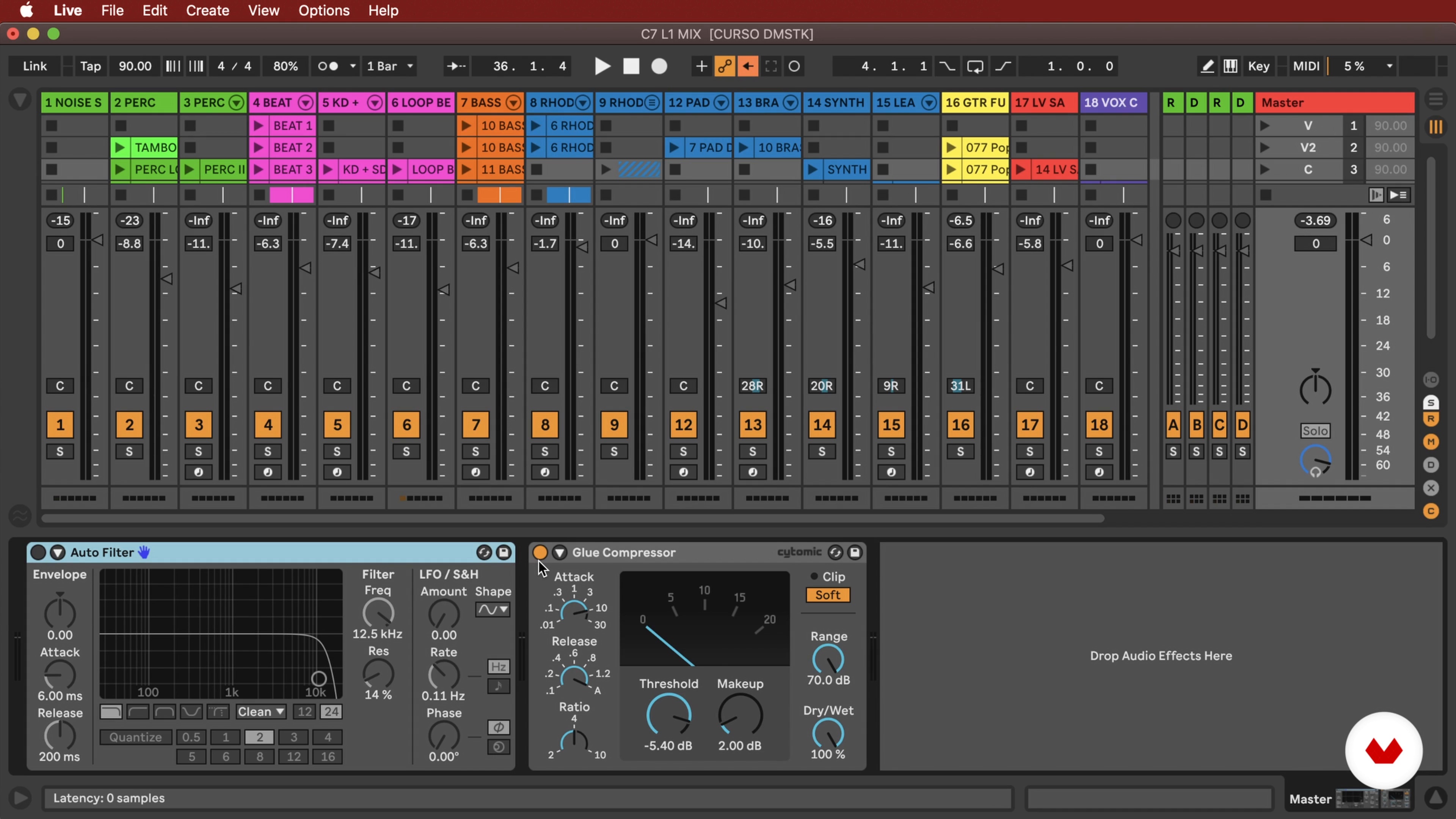Click Follow playback arrow icon
This screenshot has height=819, width=1456.
(x=456, y=66)
